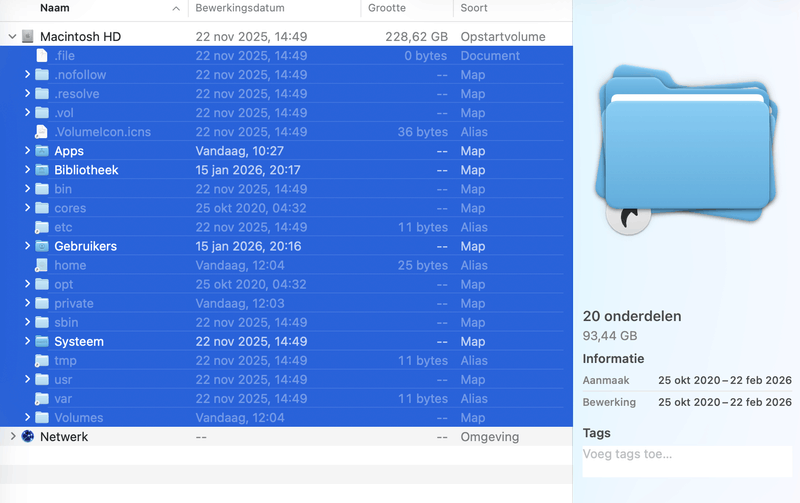Click the .nofollow folder icon
The width and height of the screenshot is (800, 503).
pyautogui.click(x=42, y=74)
